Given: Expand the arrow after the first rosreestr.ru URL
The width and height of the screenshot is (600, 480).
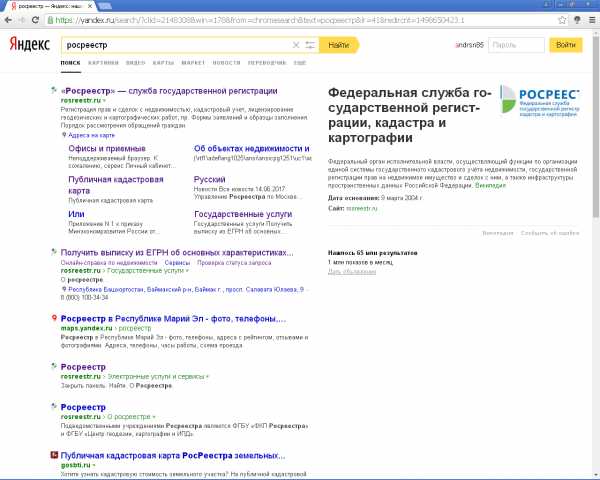Looking at the screenshot, I should 104,101.
